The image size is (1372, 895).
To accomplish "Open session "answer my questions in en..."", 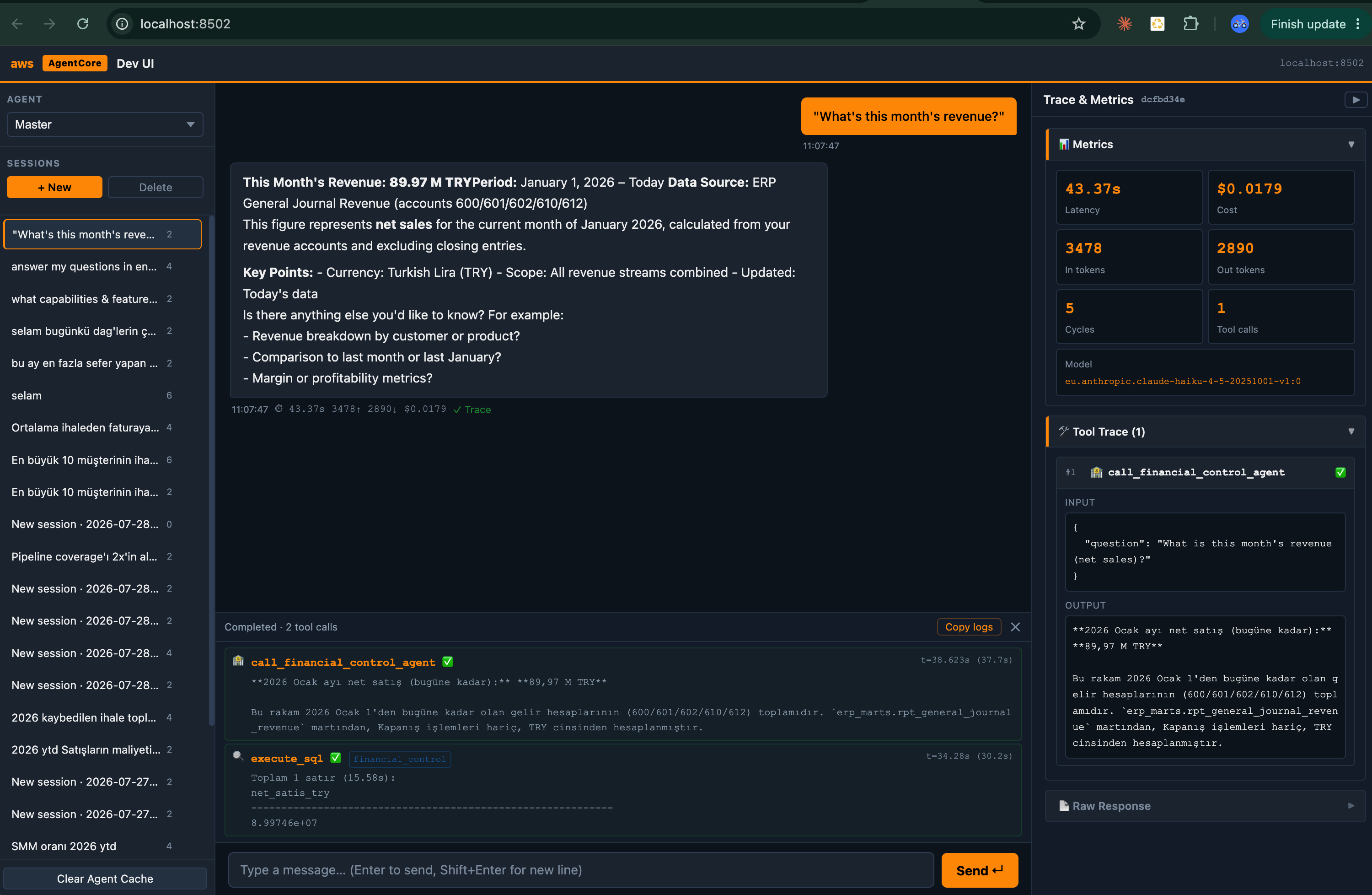I will [x=102, y=266].
